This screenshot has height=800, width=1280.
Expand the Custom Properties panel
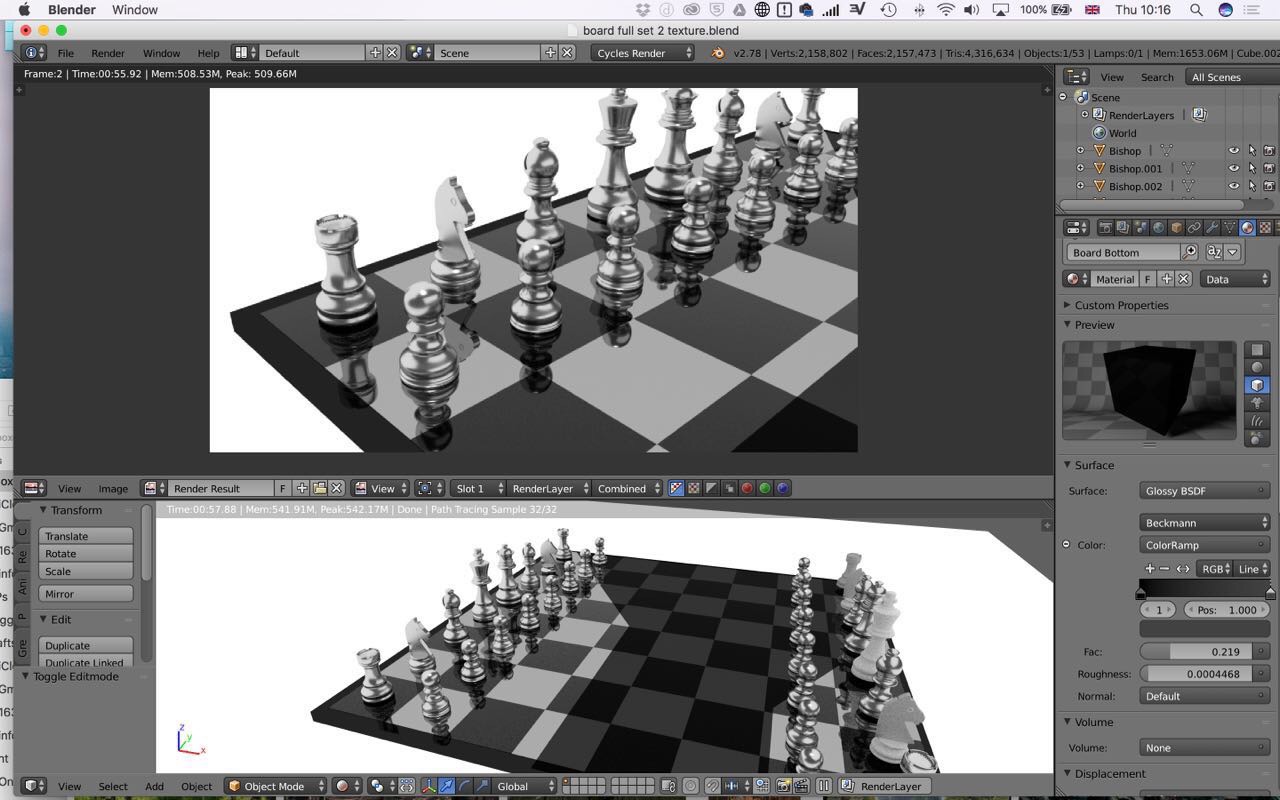[1121, 305]
